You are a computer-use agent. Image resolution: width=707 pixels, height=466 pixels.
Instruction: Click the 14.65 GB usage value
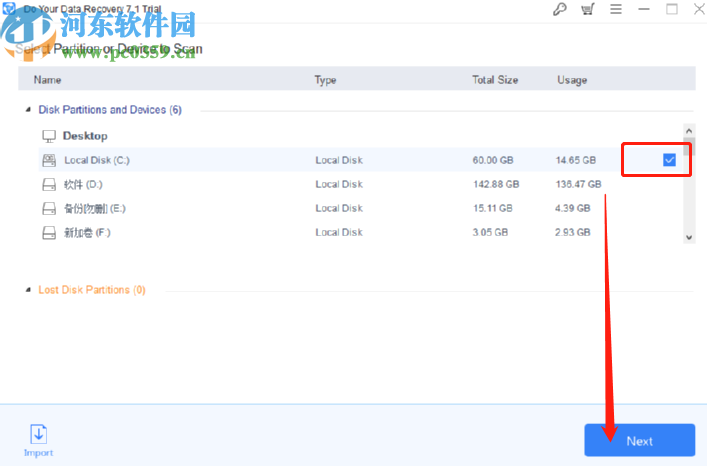pyautogui.click(x=575, y=160)
